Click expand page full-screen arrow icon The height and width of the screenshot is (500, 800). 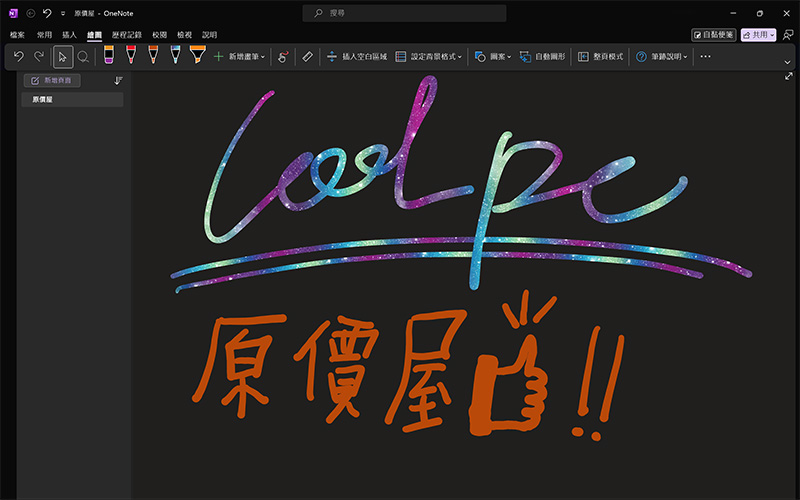tap(789, 76)
